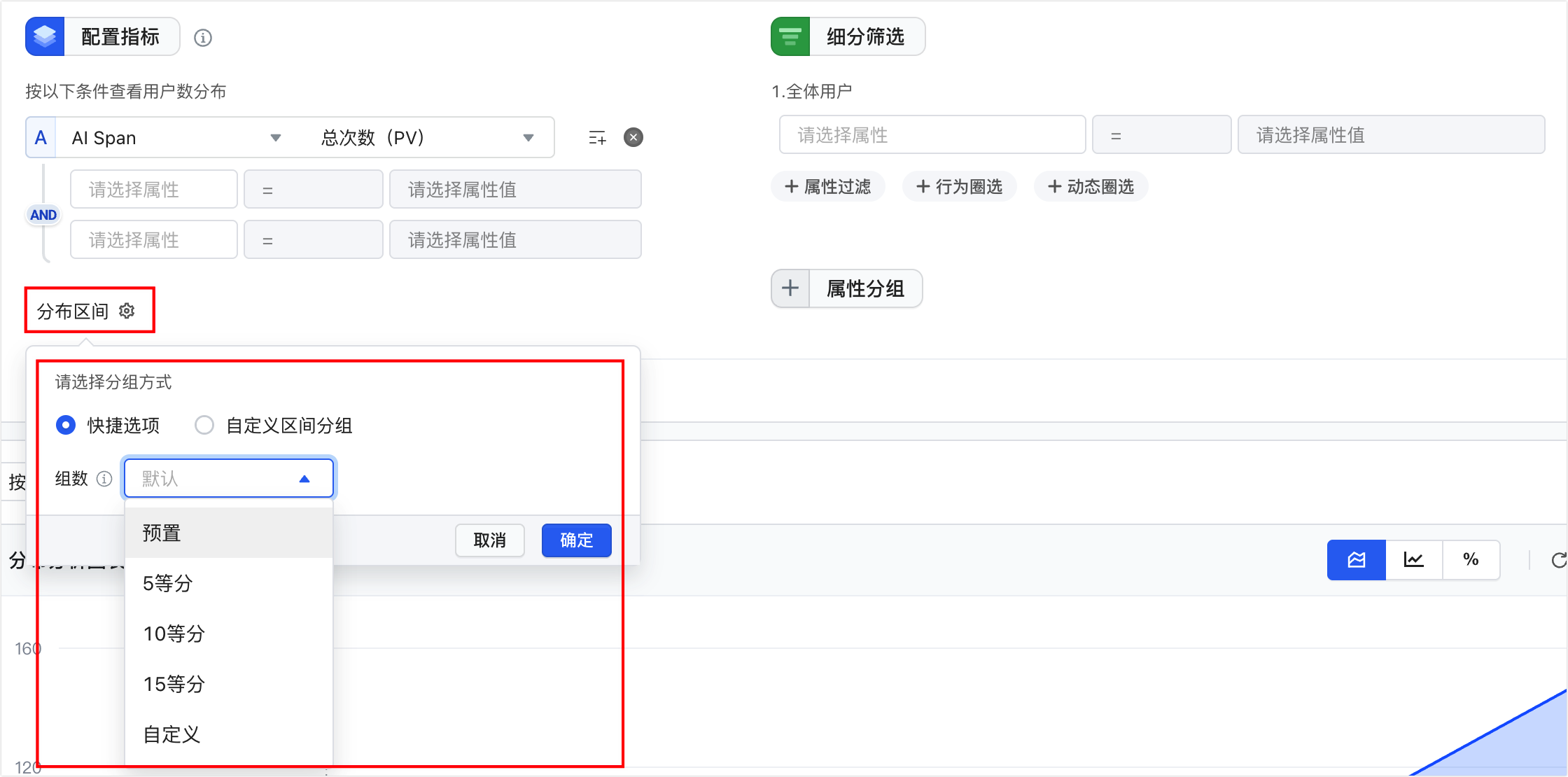1568x777 pixels.
Task: Show the info tooltip next to 组数
Action: pyautogui.click(x=104, y=479)
